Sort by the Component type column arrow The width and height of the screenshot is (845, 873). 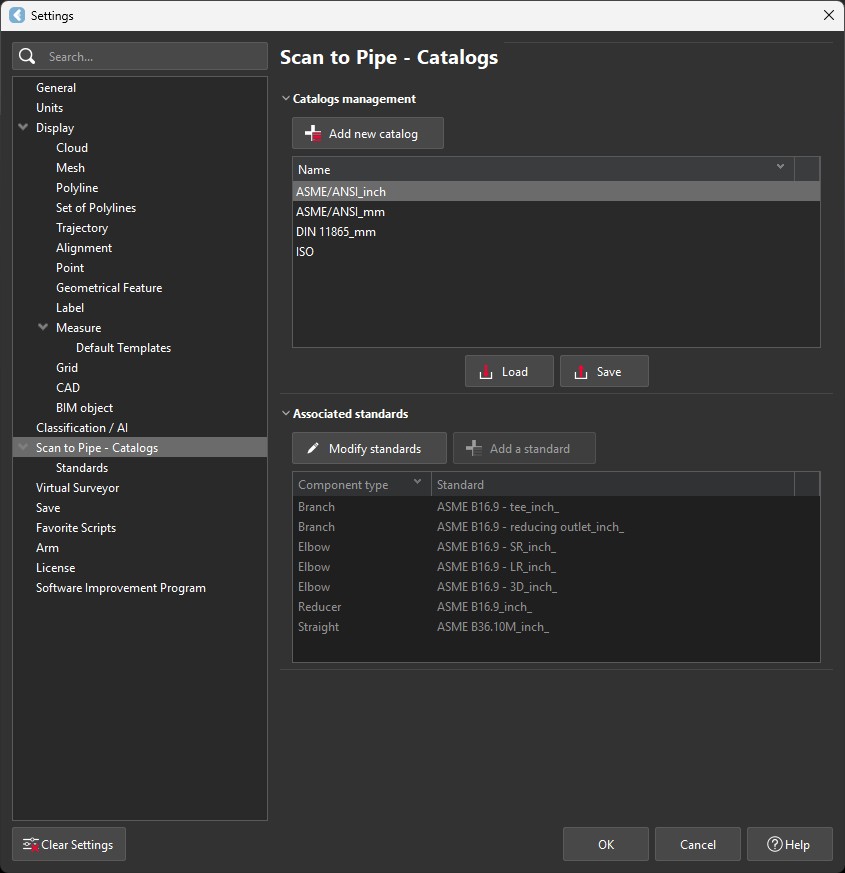pyautogui.click(x=416, y=483)
